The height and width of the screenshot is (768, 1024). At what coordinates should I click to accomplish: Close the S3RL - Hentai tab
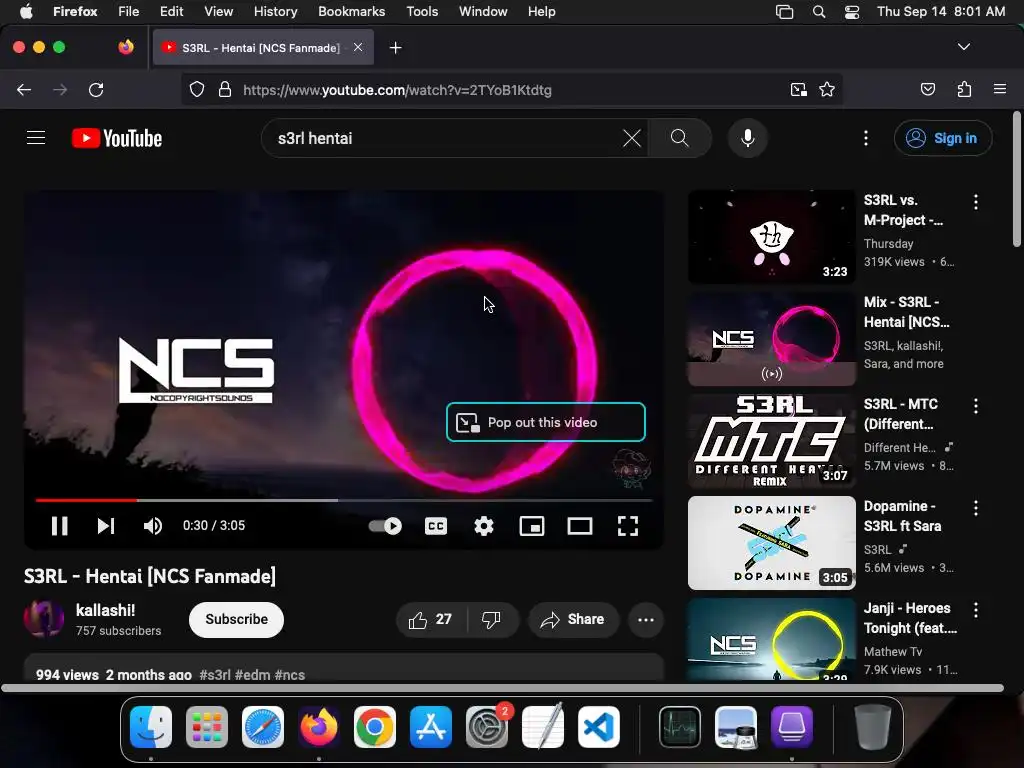(x=358, y=47)
